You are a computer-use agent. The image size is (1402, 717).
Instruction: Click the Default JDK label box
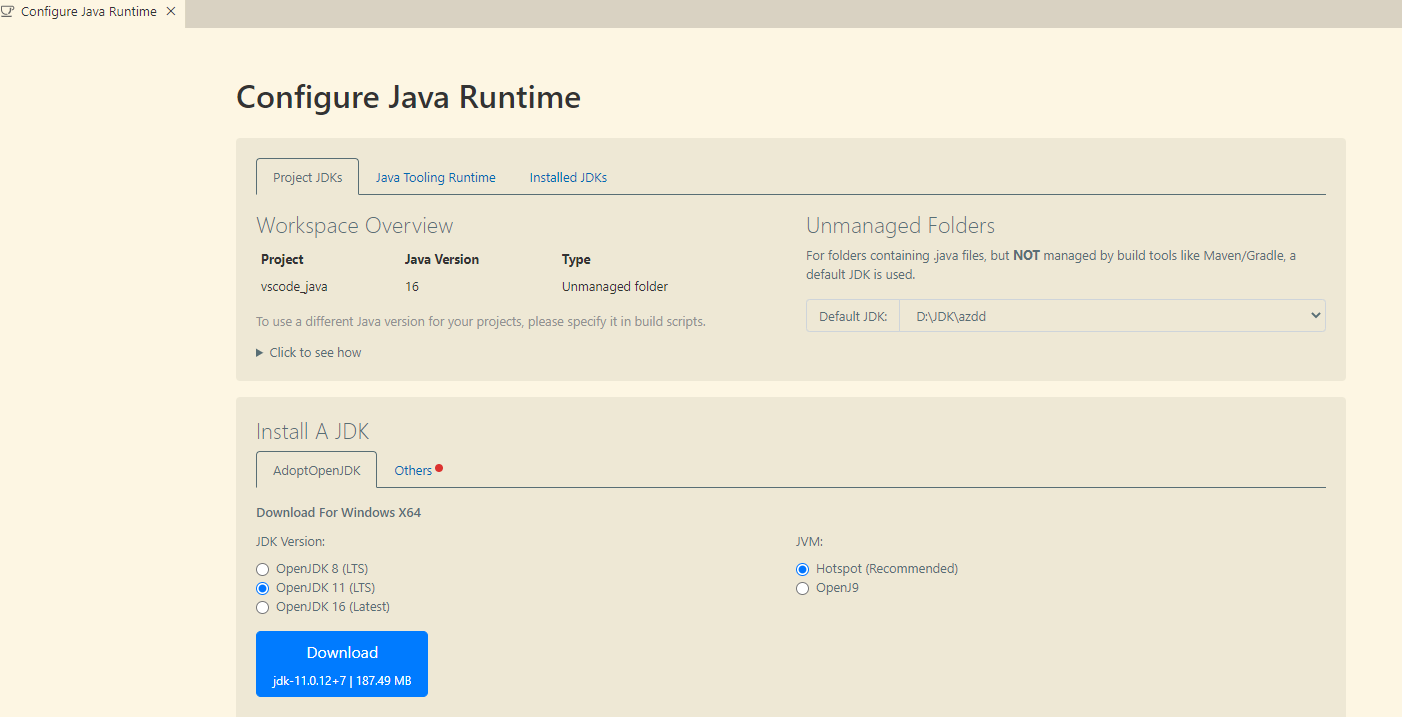[853, 316]
